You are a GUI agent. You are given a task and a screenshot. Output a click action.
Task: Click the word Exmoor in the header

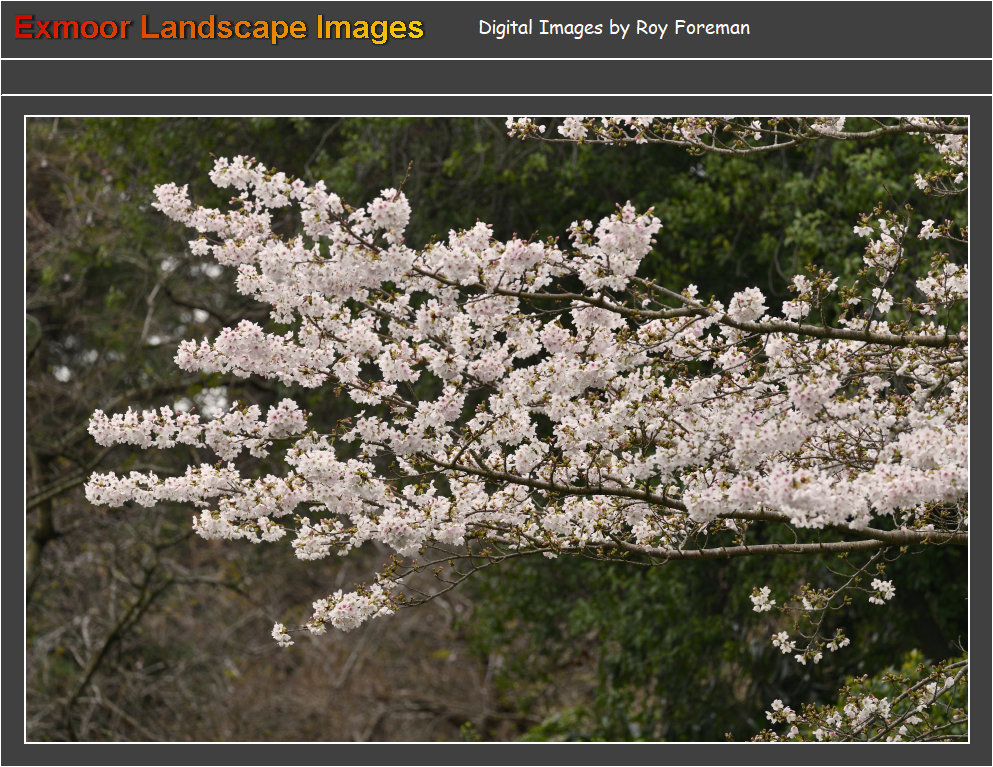point(72,28)
